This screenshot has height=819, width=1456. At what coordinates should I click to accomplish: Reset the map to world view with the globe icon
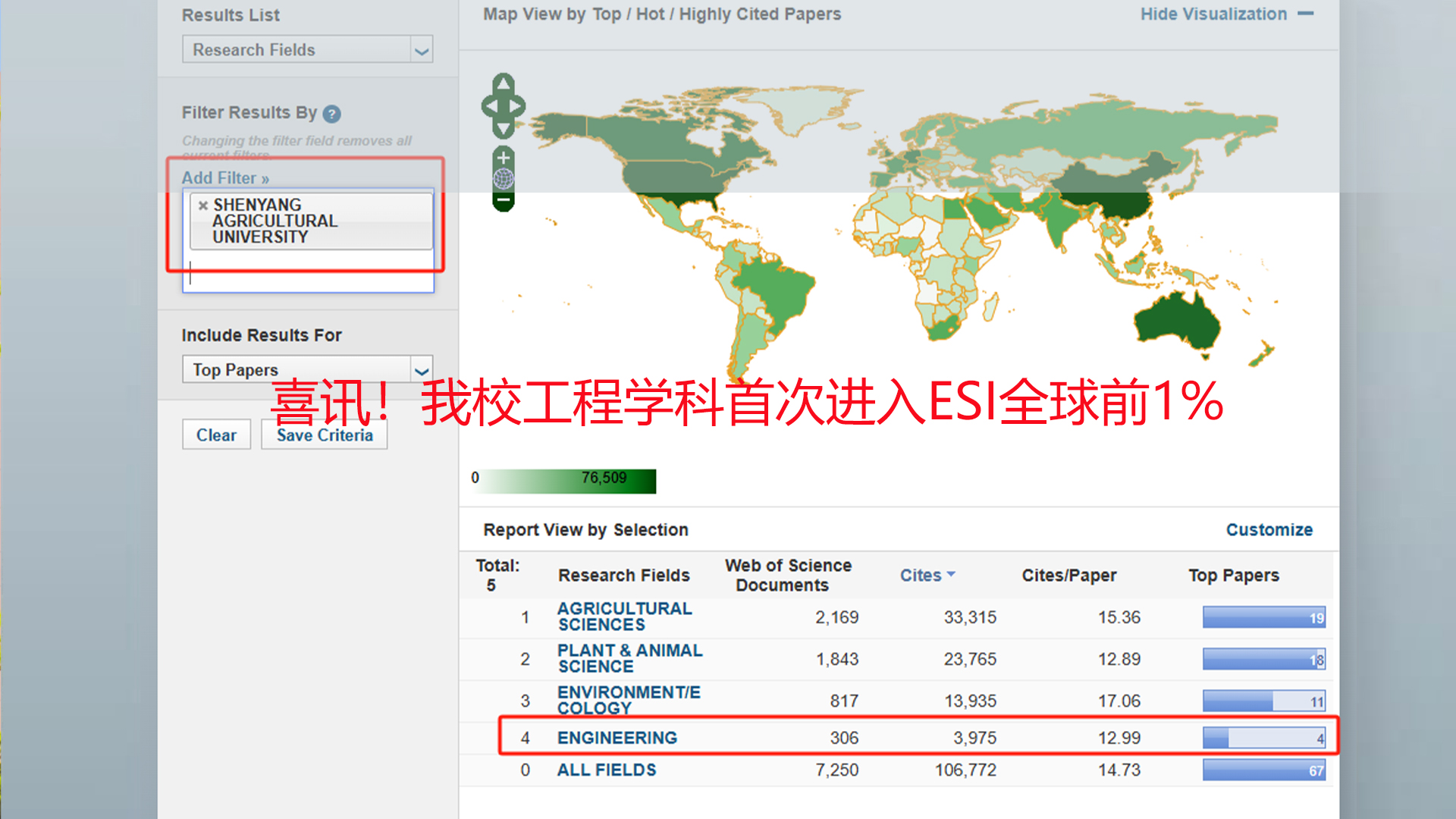504,179
